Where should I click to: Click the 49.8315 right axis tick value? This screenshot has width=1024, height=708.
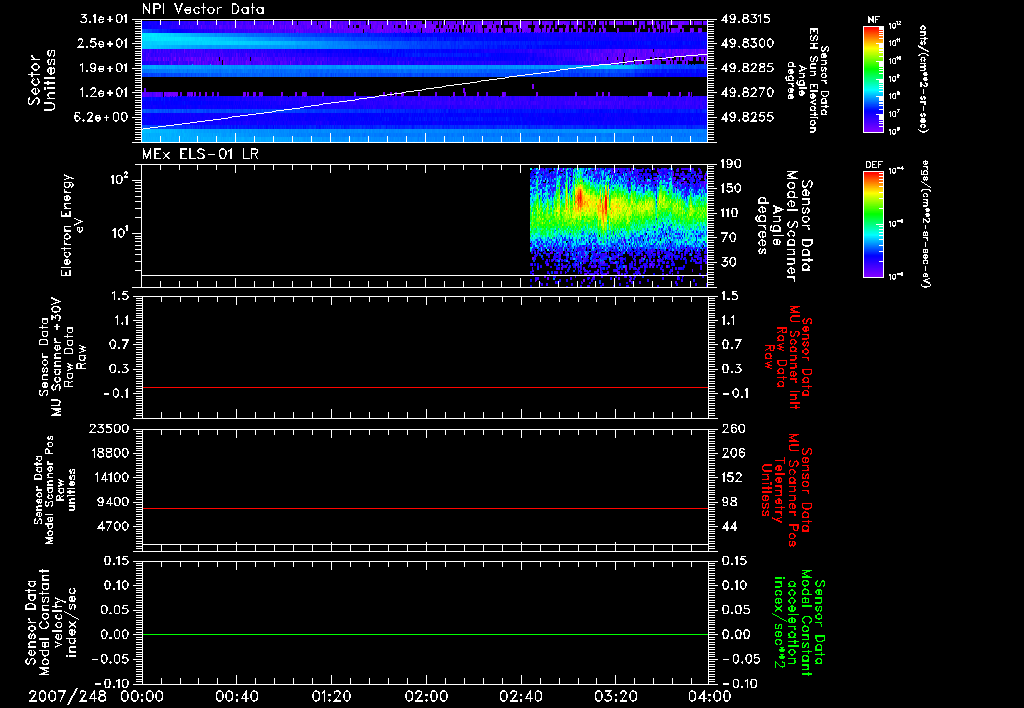coord(745,19)
